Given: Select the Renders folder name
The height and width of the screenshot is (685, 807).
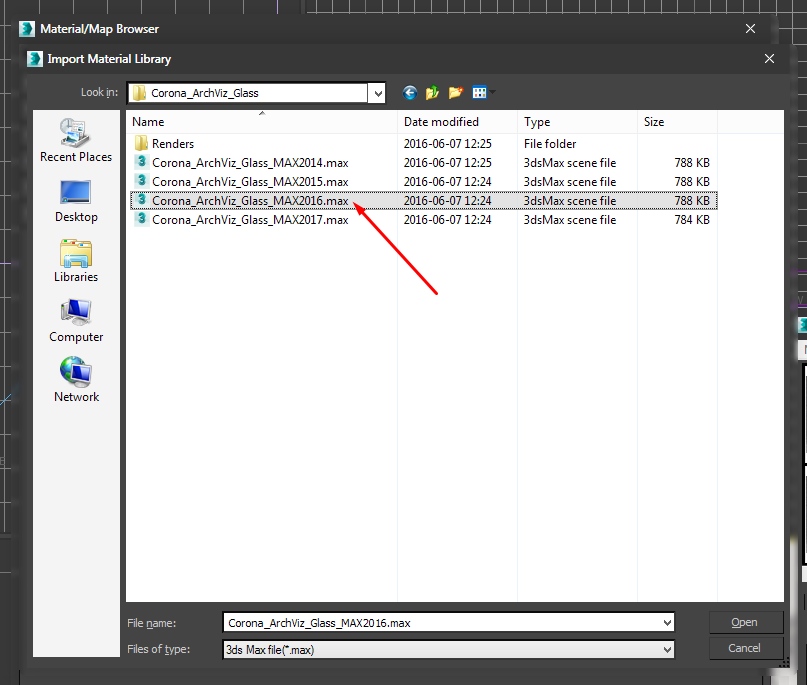Looking at the screenshot, I should click(173, 144).
